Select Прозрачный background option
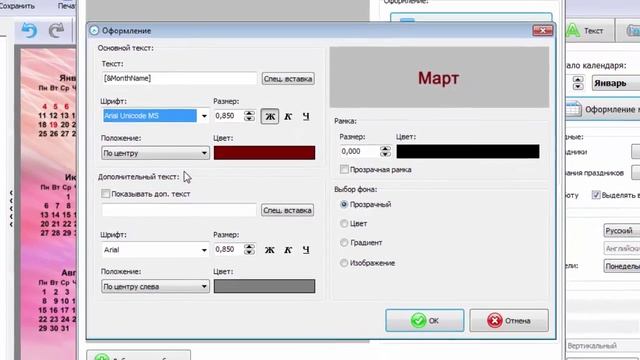This screenshot has height=360, width=640. [344, 204]
